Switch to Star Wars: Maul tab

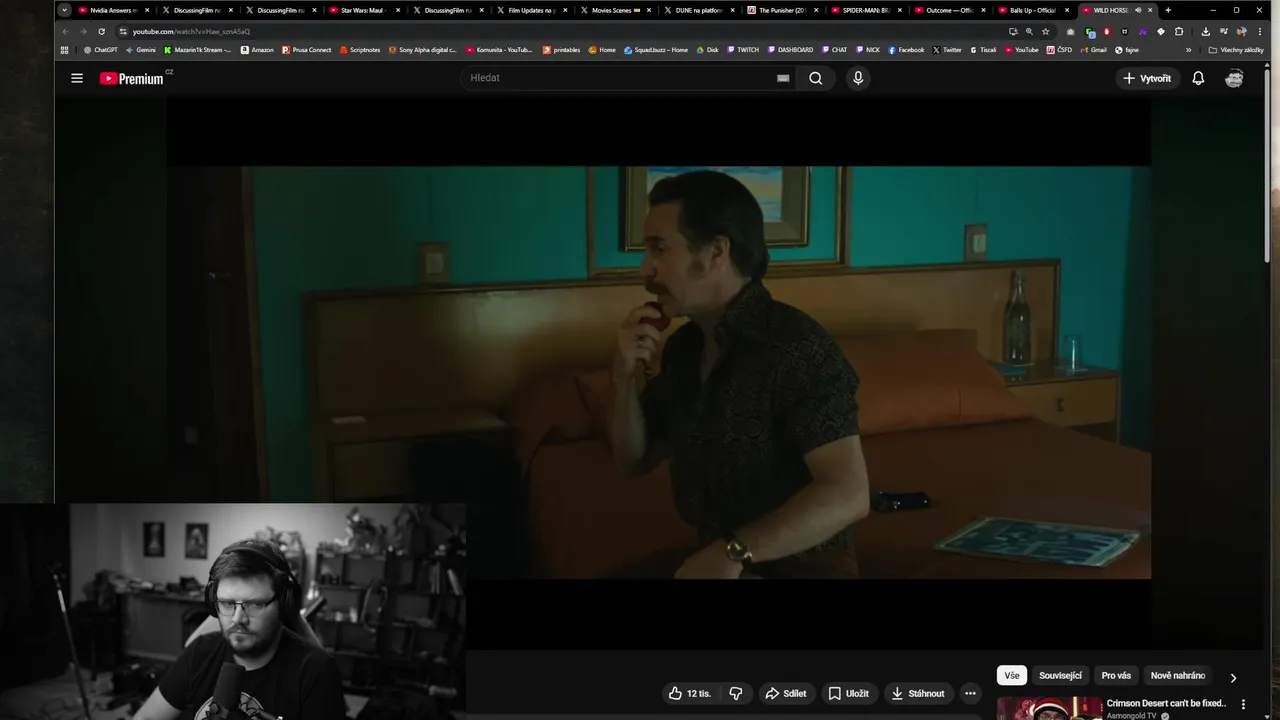coord(363,10)
